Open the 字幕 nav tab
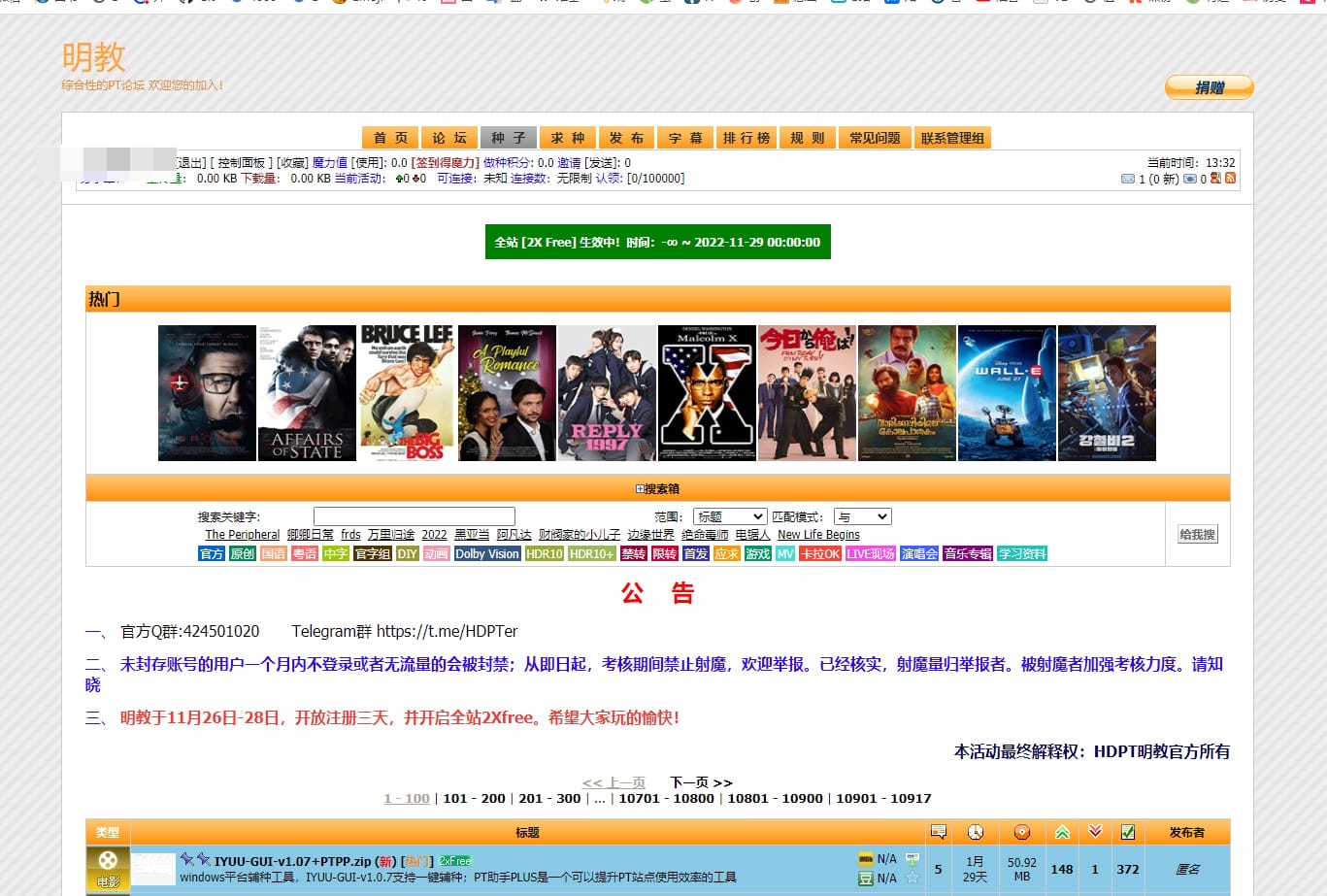 coord(685,138)
